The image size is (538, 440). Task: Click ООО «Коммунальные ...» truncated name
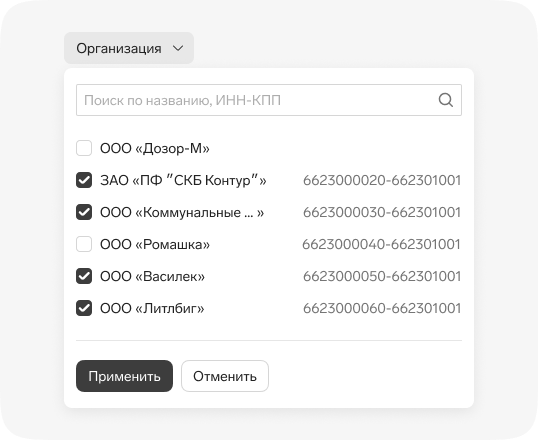coord(182,212)
